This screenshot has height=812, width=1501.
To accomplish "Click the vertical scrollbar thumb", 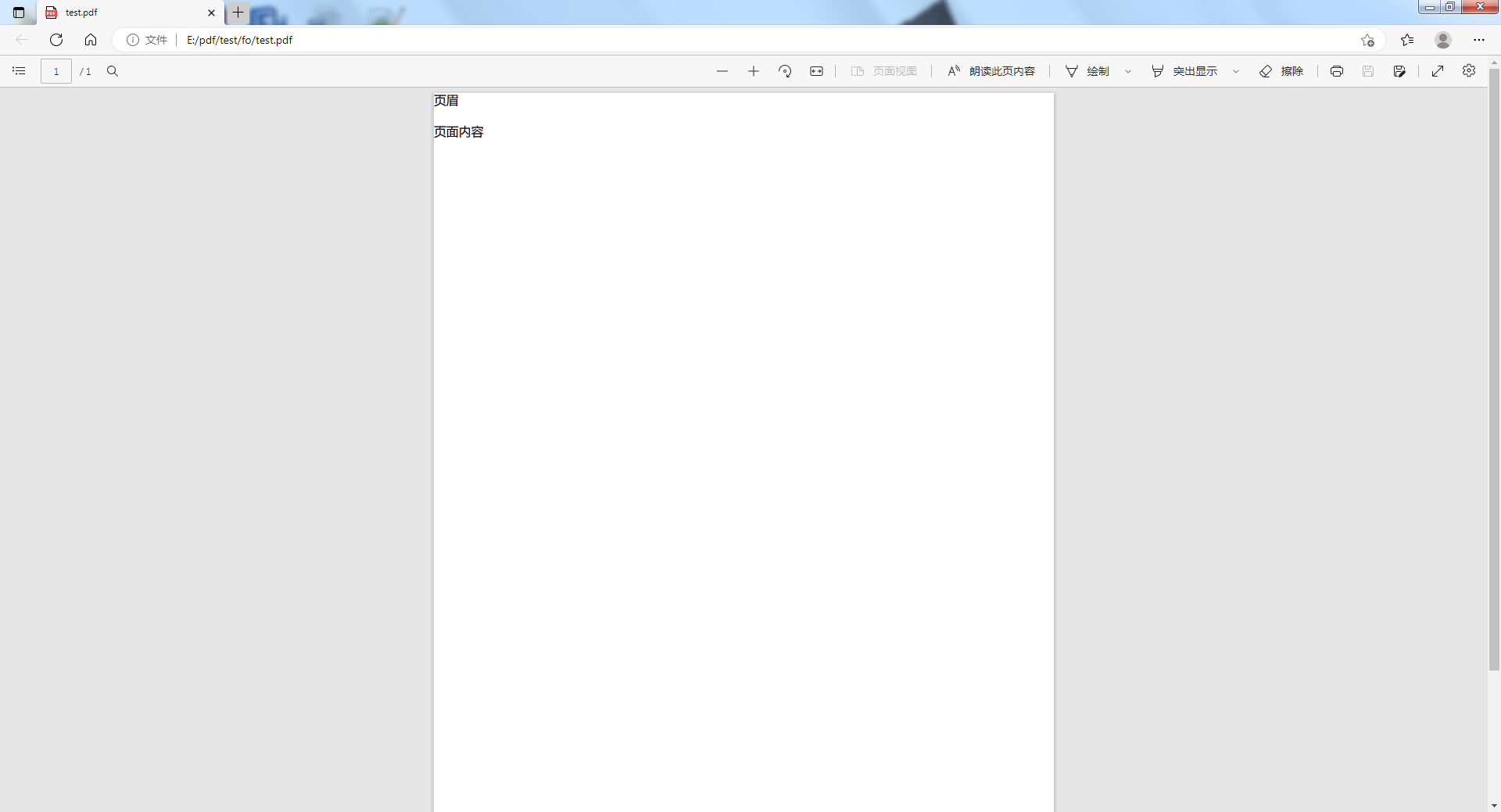I will [1494, 367].
